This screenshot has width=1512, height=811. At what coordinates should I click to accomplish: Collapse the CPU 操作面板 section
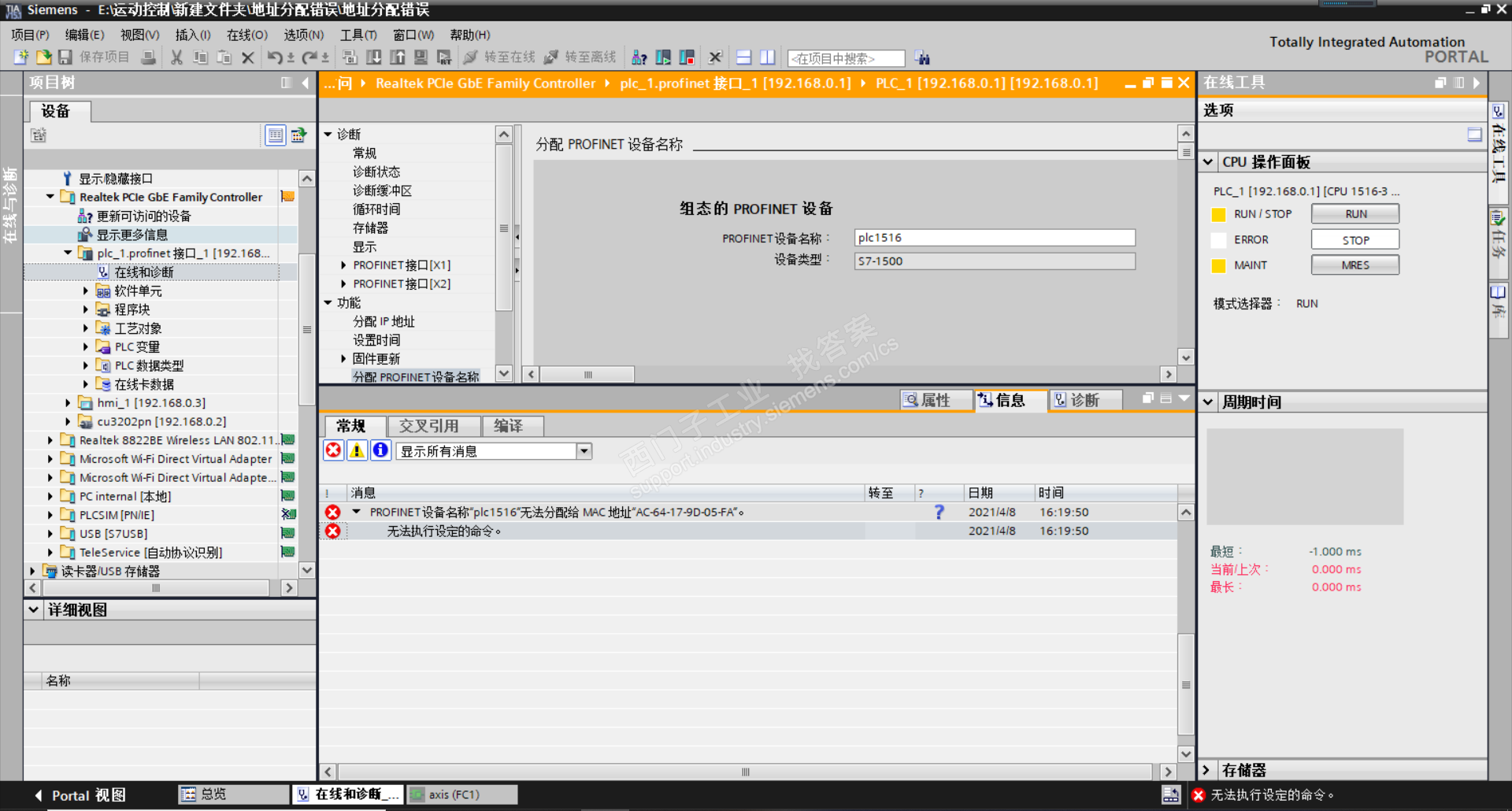(1209, 162)
